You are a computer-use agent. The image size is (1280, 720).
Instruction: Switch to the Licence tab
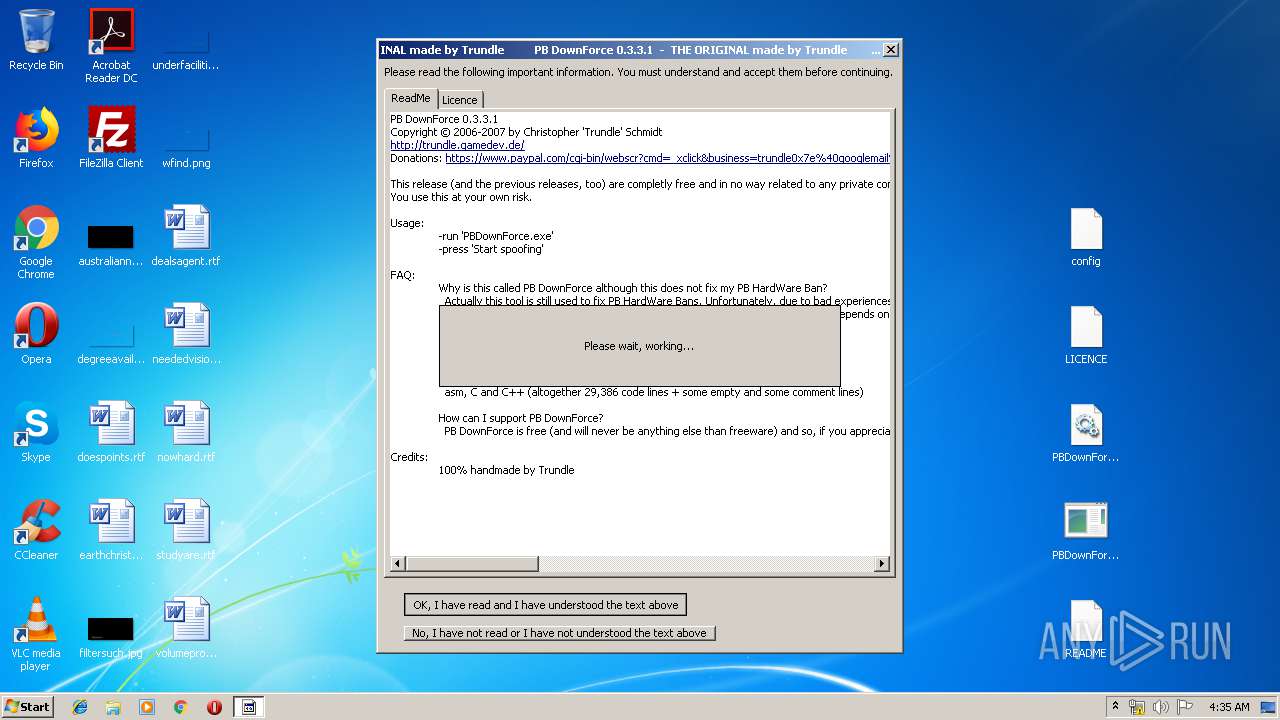click(460, 100)
